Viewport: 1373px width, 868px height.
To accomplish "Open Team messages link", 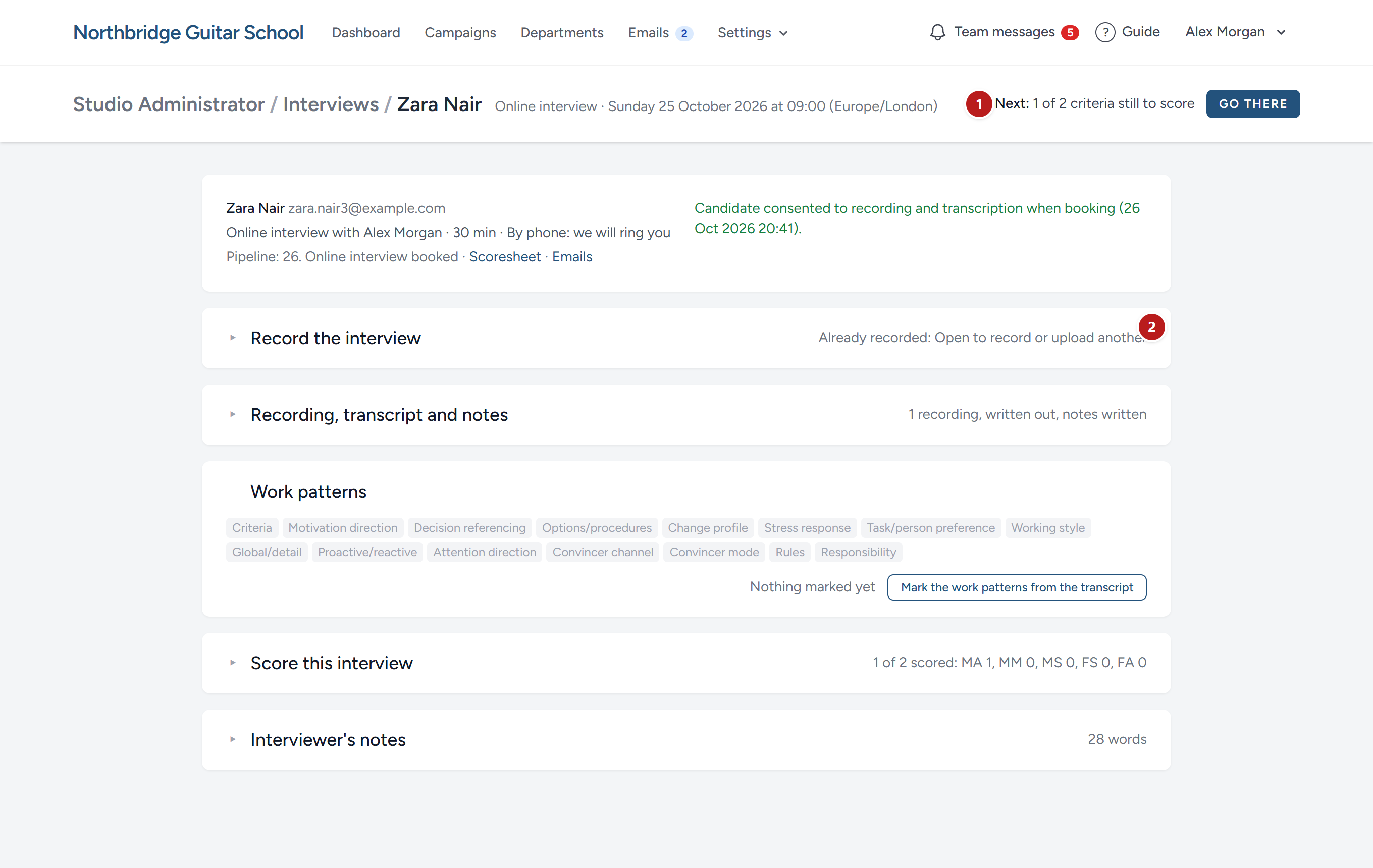I will click(x=1004, y=32).
